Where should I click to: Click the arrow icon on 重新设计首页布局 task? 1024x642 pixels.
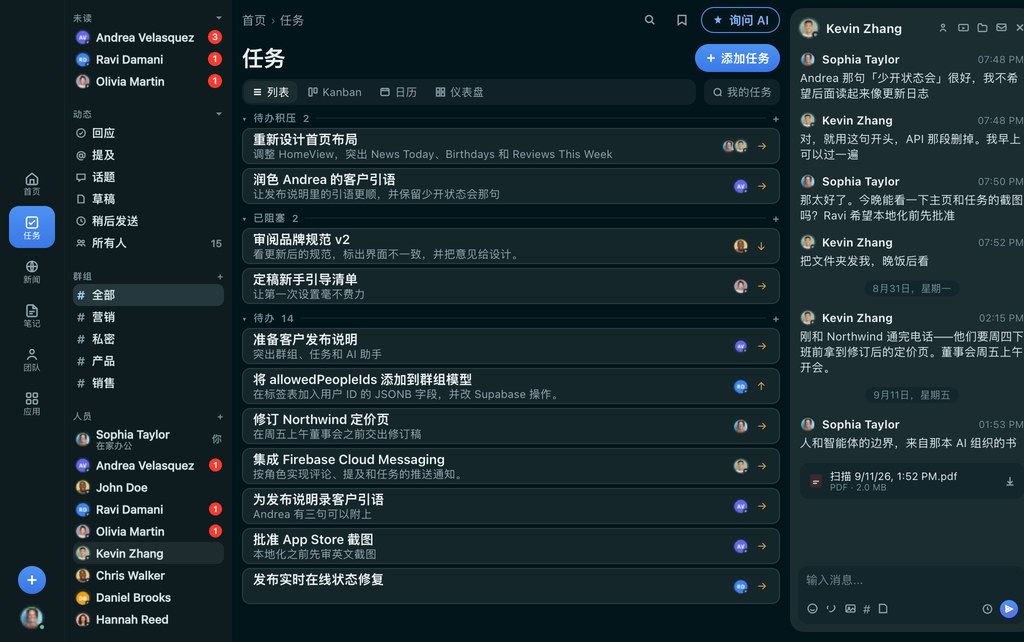[x=761, y=146]
